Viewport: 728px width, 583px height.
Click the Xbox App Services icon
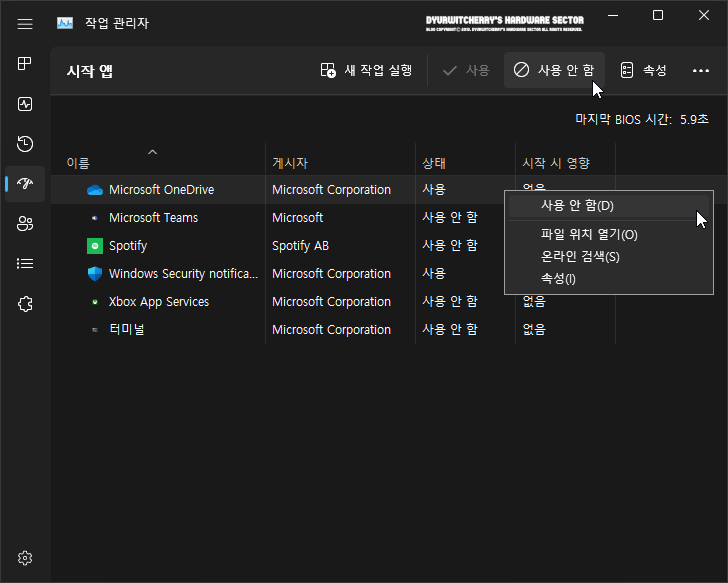pos(95,302)
